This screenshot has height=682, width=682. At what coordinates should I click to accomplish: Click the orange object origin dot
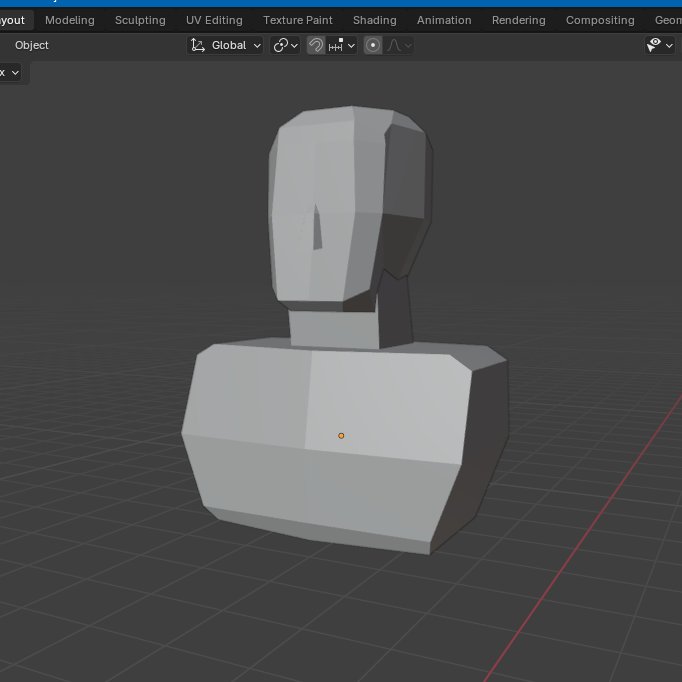pos(341,436)
